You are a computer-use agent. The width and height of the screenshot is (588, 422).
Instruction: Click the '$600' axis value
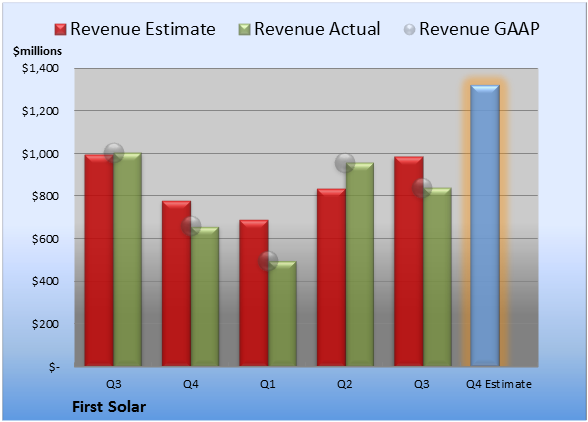click(x=45, y=239)
